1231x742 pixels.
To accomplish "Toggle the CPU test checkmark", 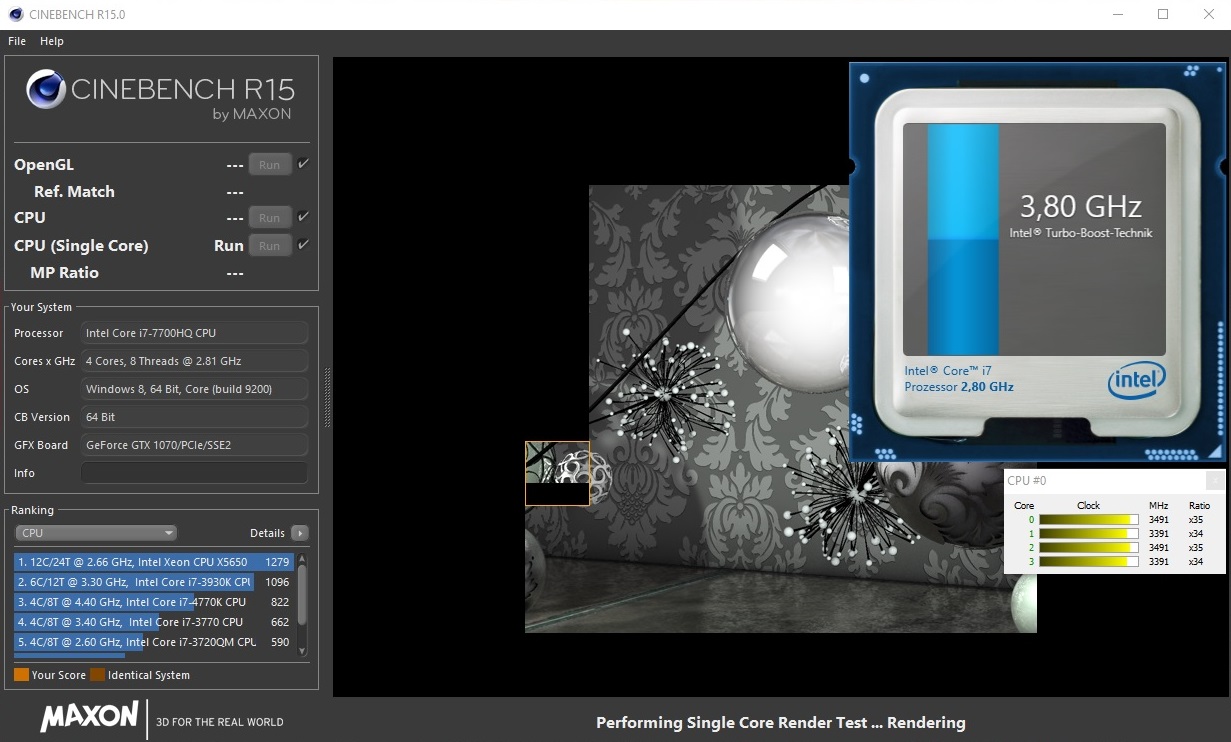I will click(x=304, y=217).
